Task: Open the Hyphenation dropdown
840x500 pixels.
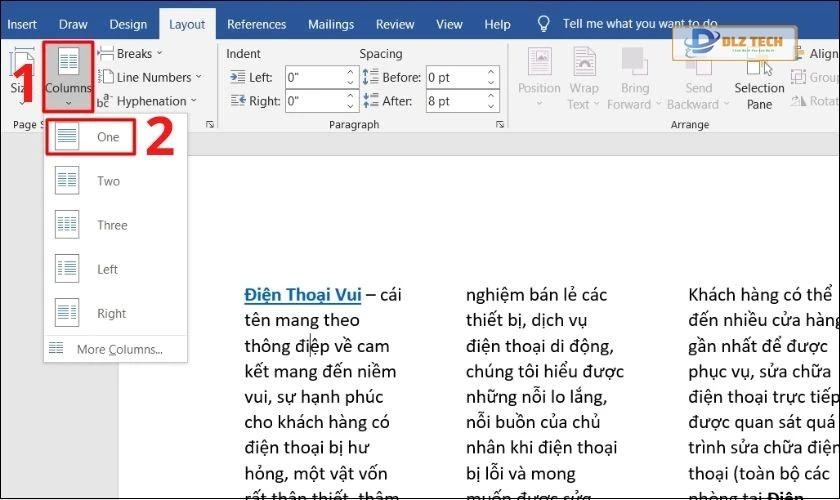Action: tap(150, 101)
